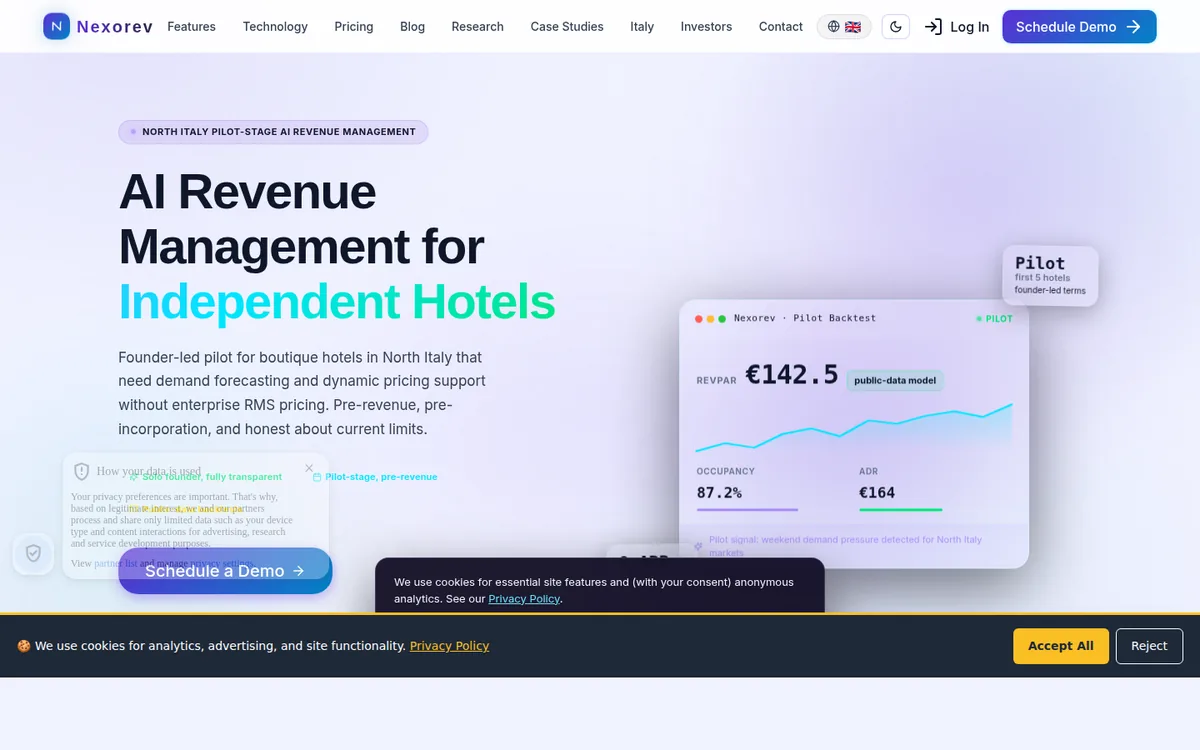Toggle dark mode with moon icon
Viewport: 1200px width, 750px height.
896,27
